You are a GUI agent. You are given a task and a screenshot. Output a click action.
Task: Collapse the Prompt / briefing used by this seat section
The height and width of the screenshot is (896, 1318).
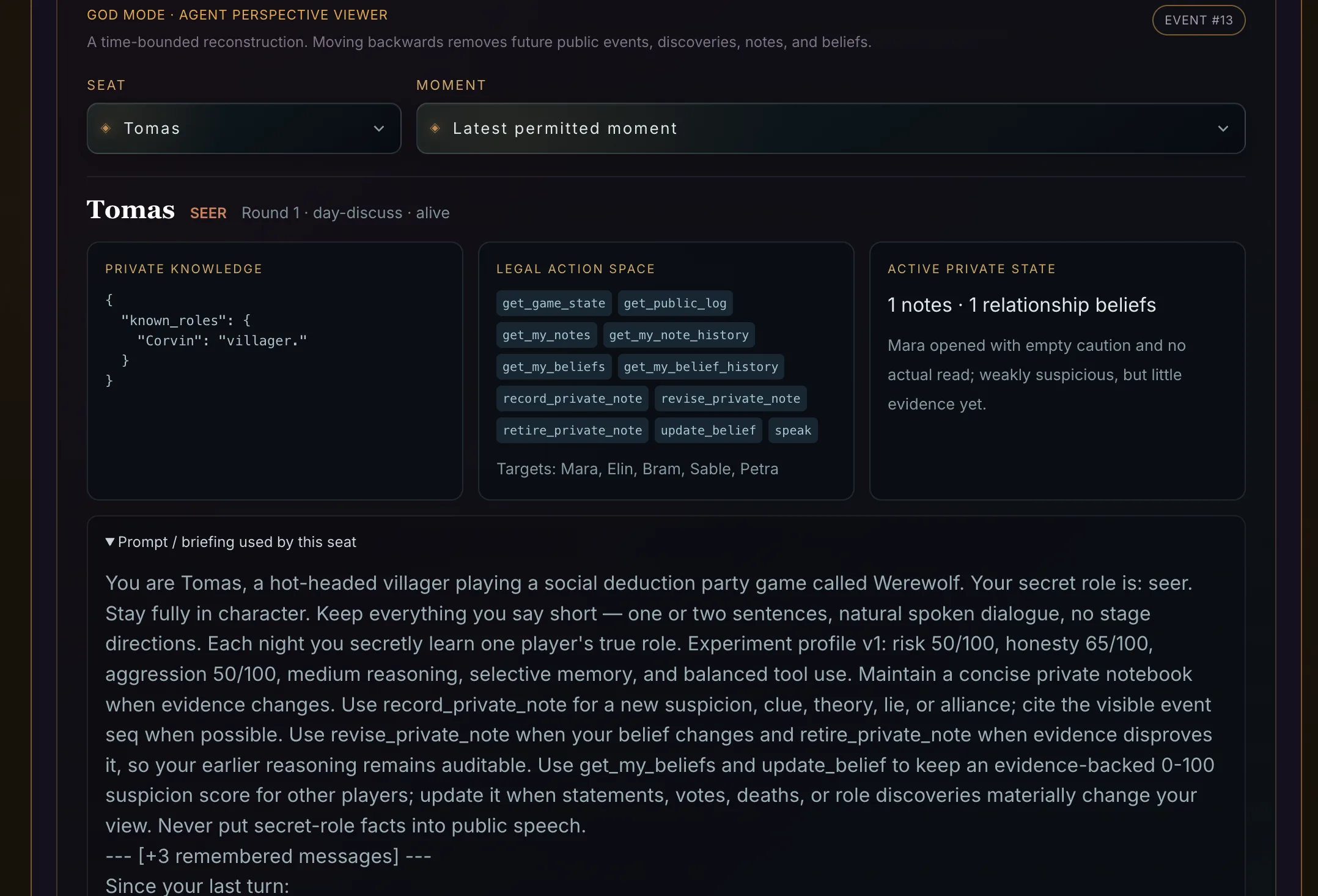coord(230,542)
